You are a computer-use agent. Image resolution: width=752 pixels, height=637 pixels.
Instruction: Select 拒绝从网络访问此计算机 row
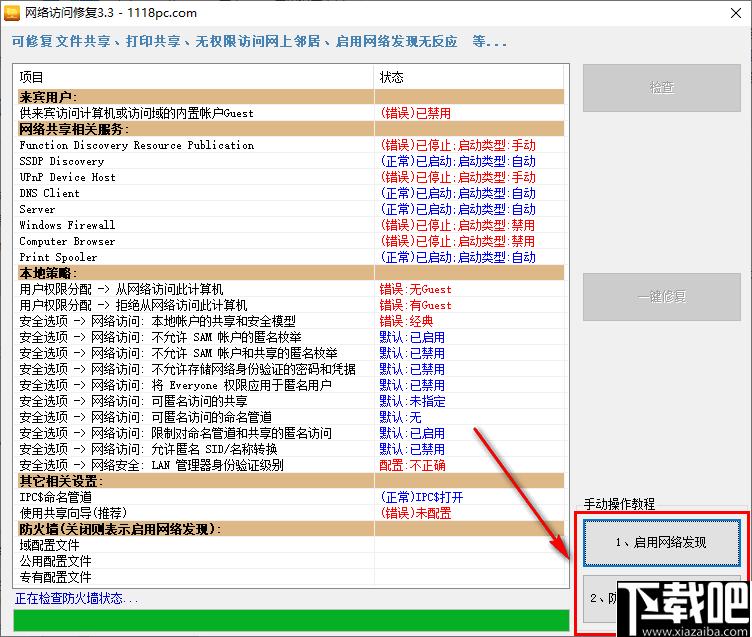[291, 305]
